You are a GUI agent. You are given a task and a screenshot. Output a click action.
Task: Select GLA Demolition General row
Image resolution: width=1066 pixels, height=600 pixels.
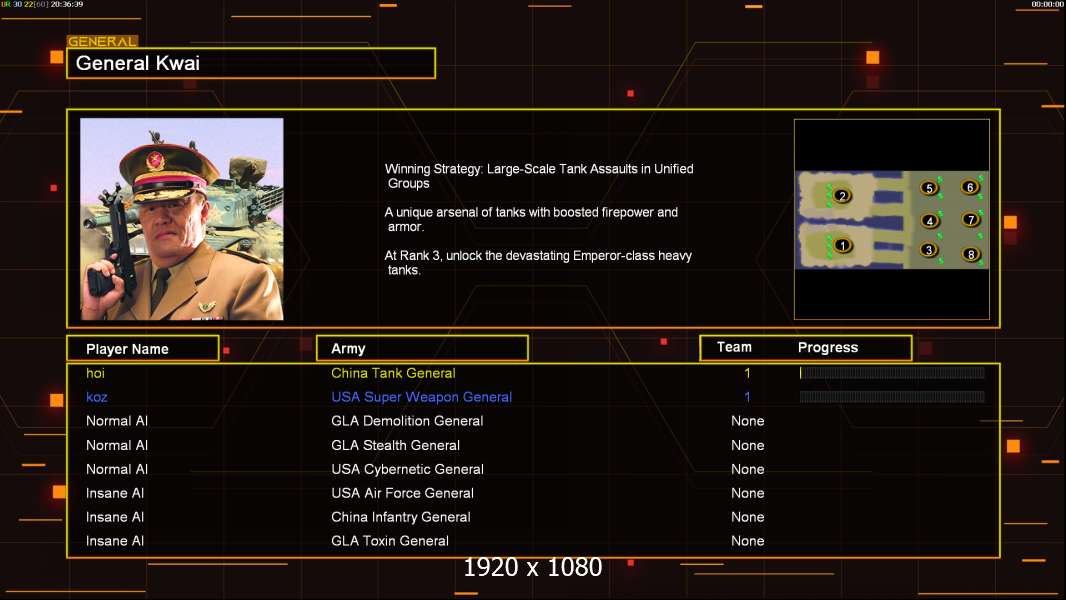533,421
